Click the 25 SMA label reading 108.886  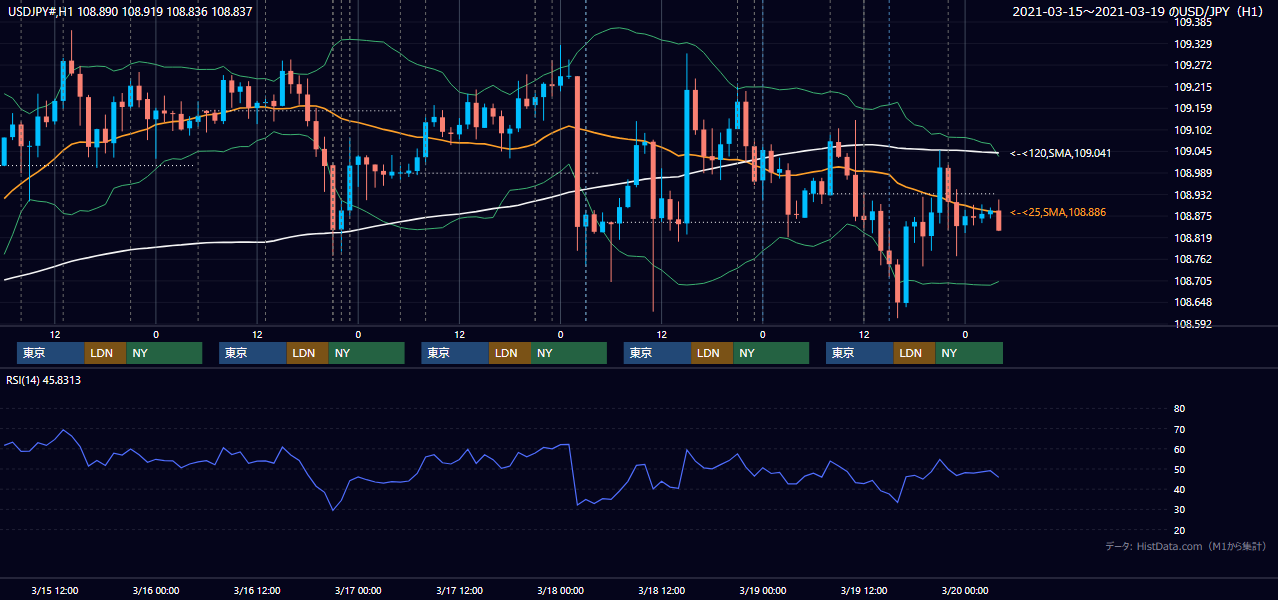point(1058,212)
